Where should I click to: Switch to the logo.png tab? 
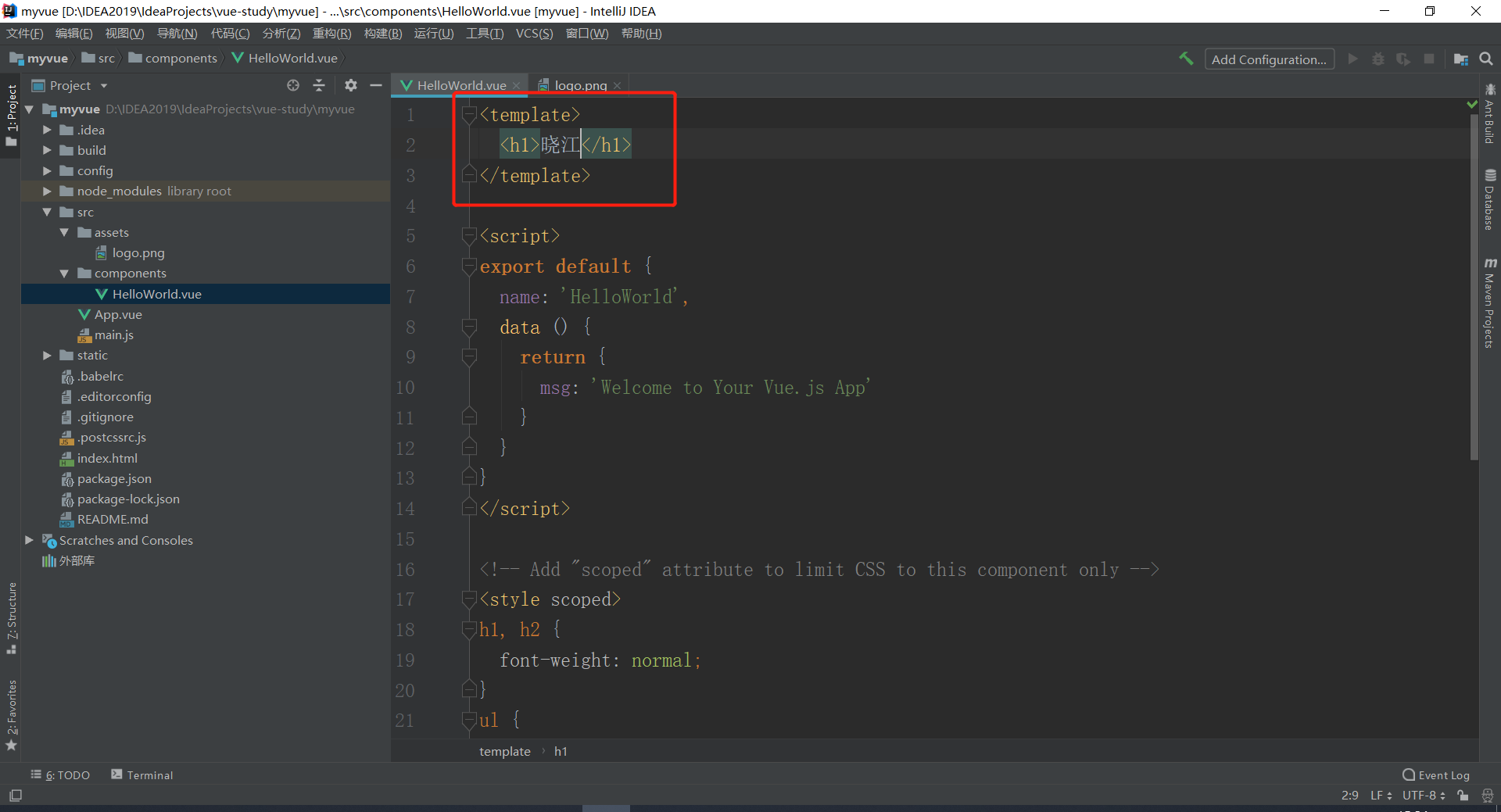click(580, 85)
